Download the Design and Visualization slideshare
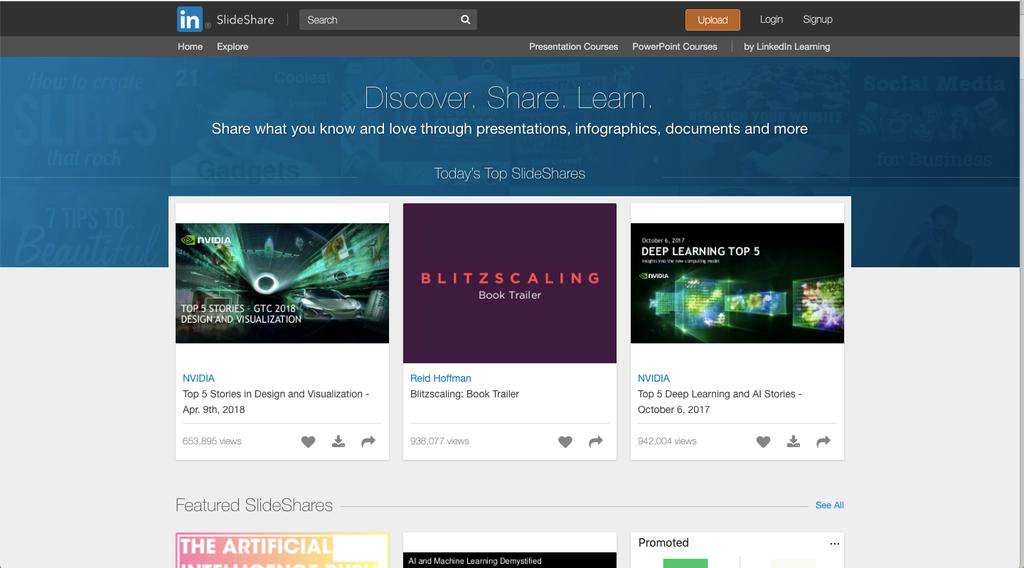 click(x=338, y=441)
